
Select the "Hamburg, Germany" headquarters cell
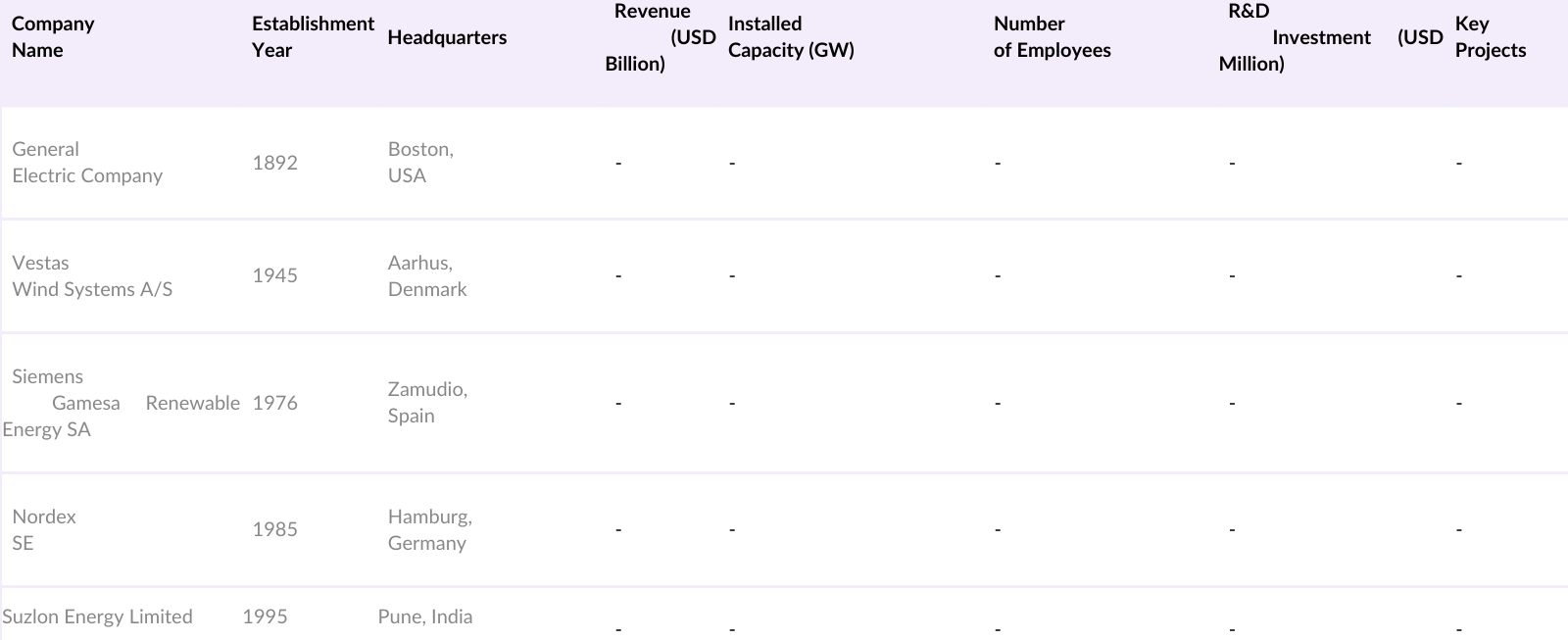click(x=429, y=529)
